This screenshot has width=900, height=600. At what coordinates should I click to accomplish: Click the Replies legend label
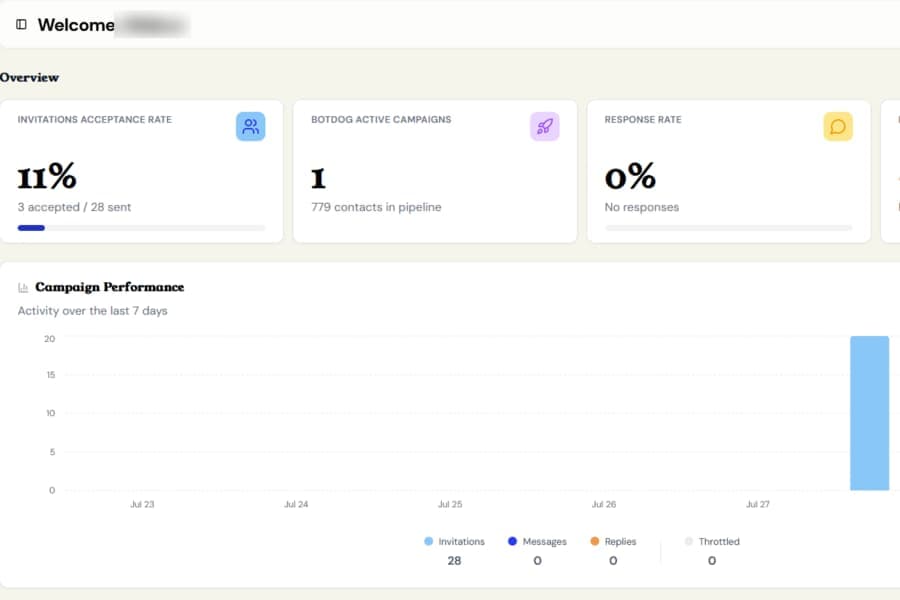coord(620,541)
